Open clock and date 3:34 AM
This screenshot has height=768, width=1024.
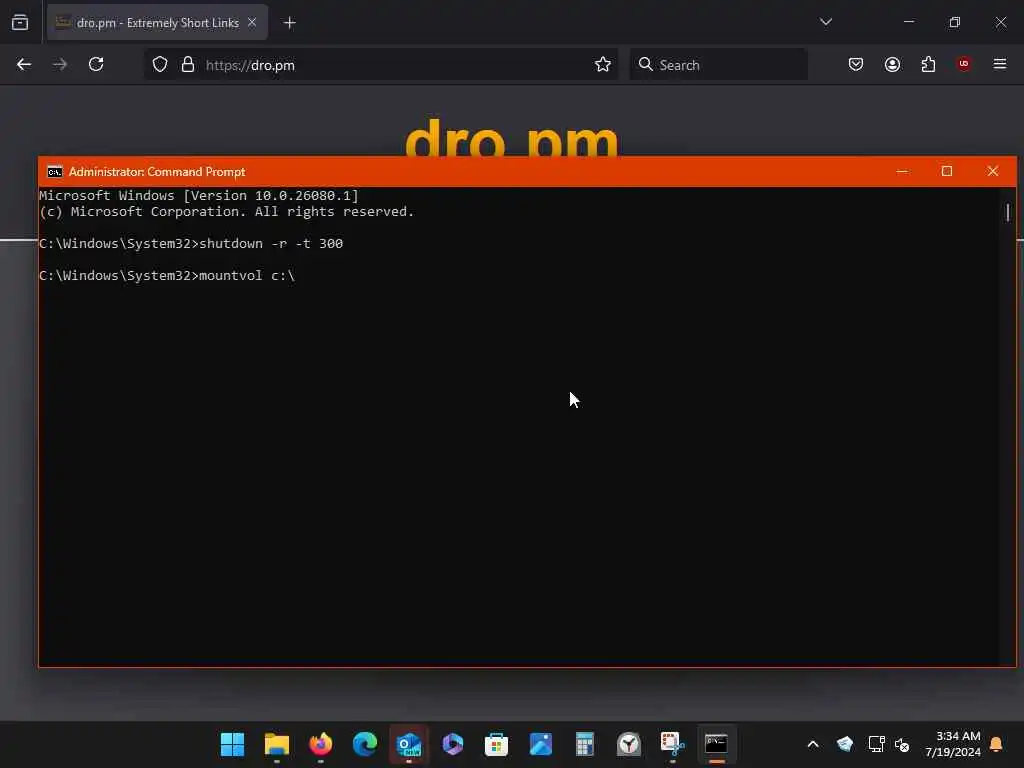click(953, 744)
